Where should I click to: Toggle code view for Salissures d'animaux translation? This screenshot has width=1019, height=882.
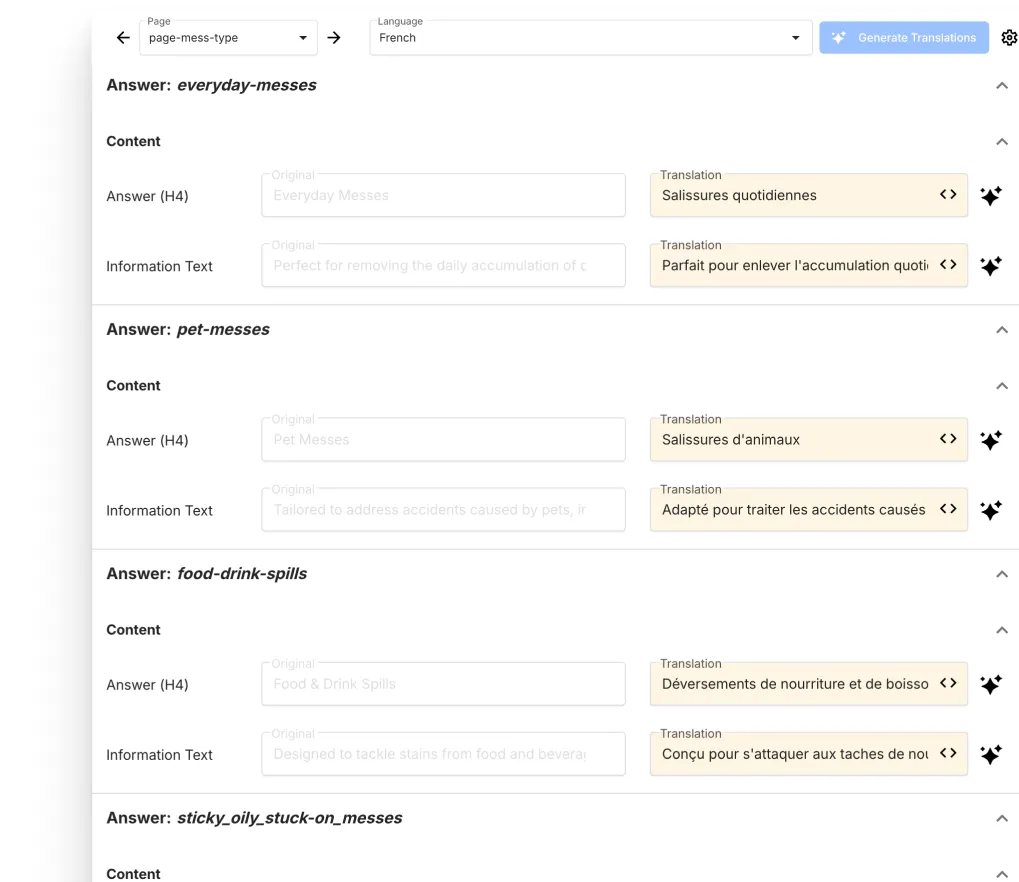947,439
